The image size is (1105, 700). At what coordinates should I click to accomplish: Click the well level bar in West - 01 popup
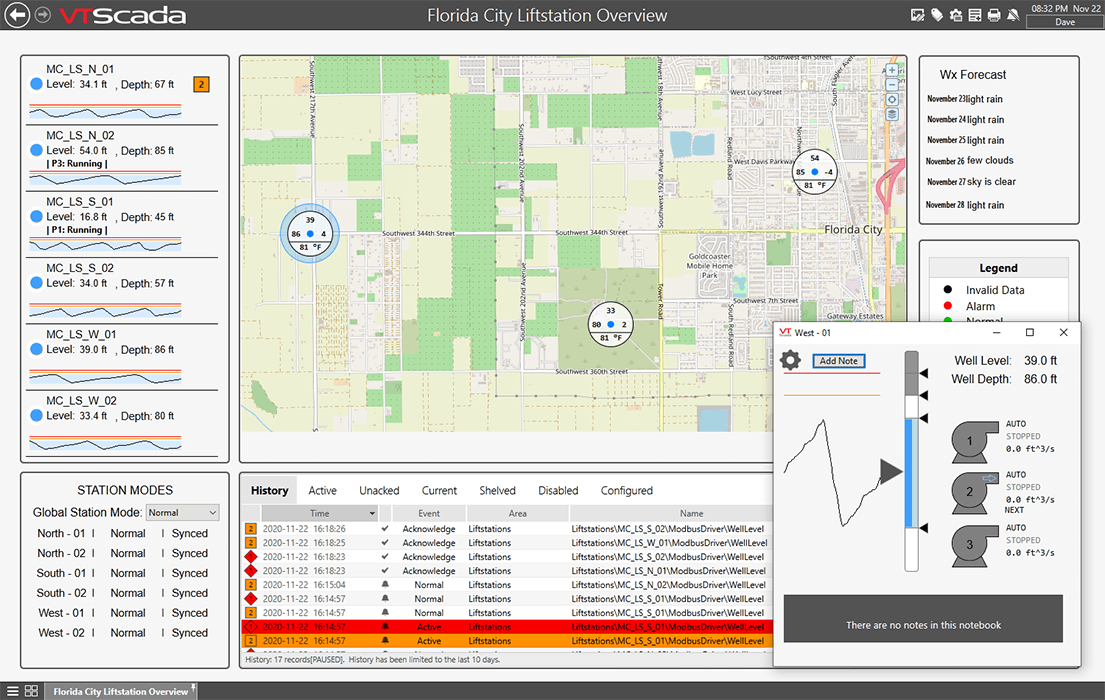pyautogui.click(x=911, y=461)
